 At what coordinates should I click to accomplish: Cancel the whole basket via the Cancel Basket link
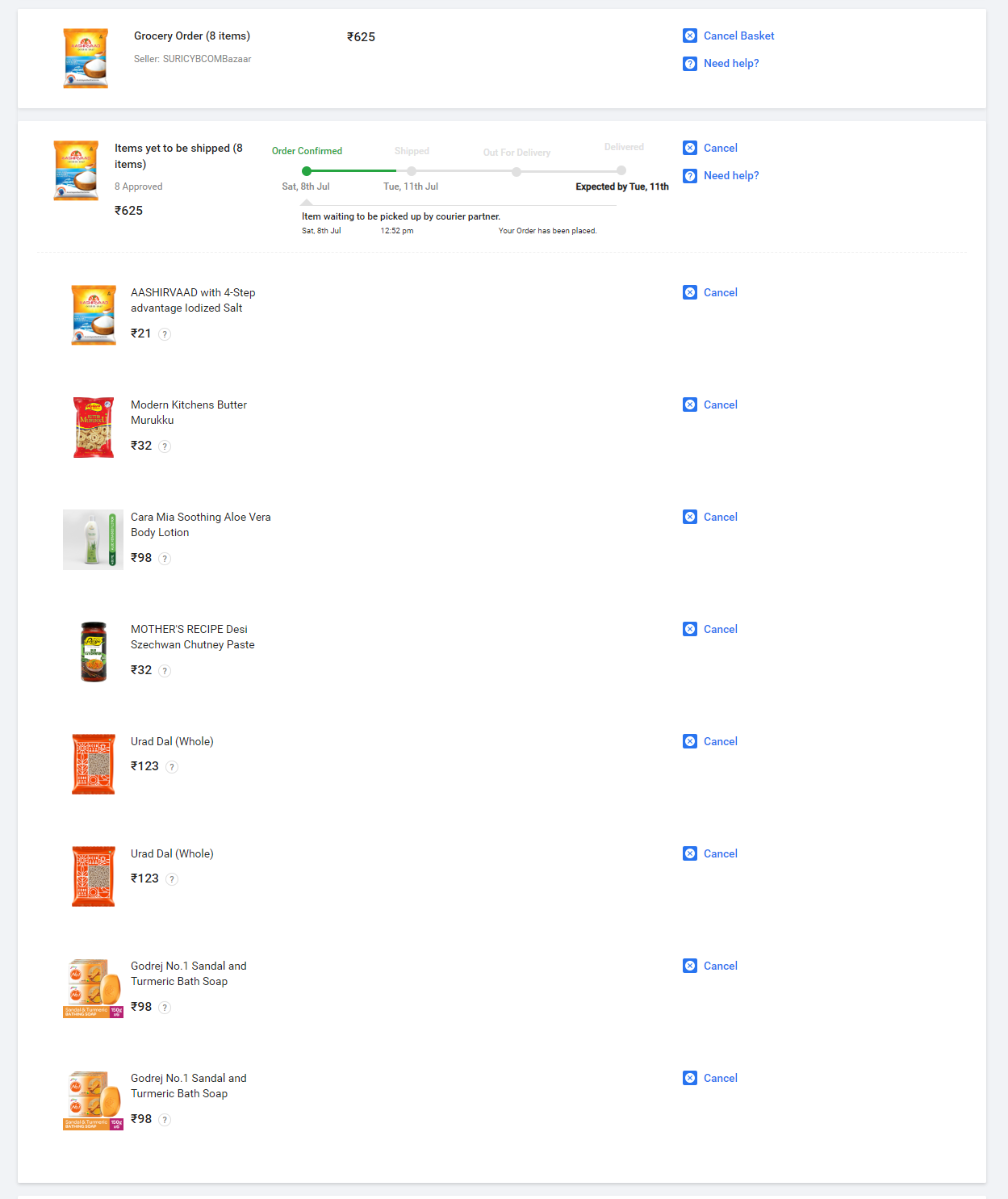[738, 36]
